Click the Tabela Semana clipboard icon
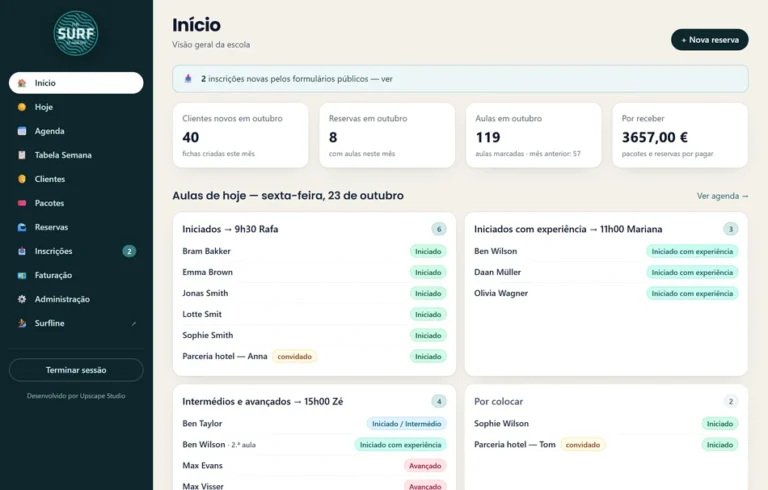768x490 pixels. 22,155
